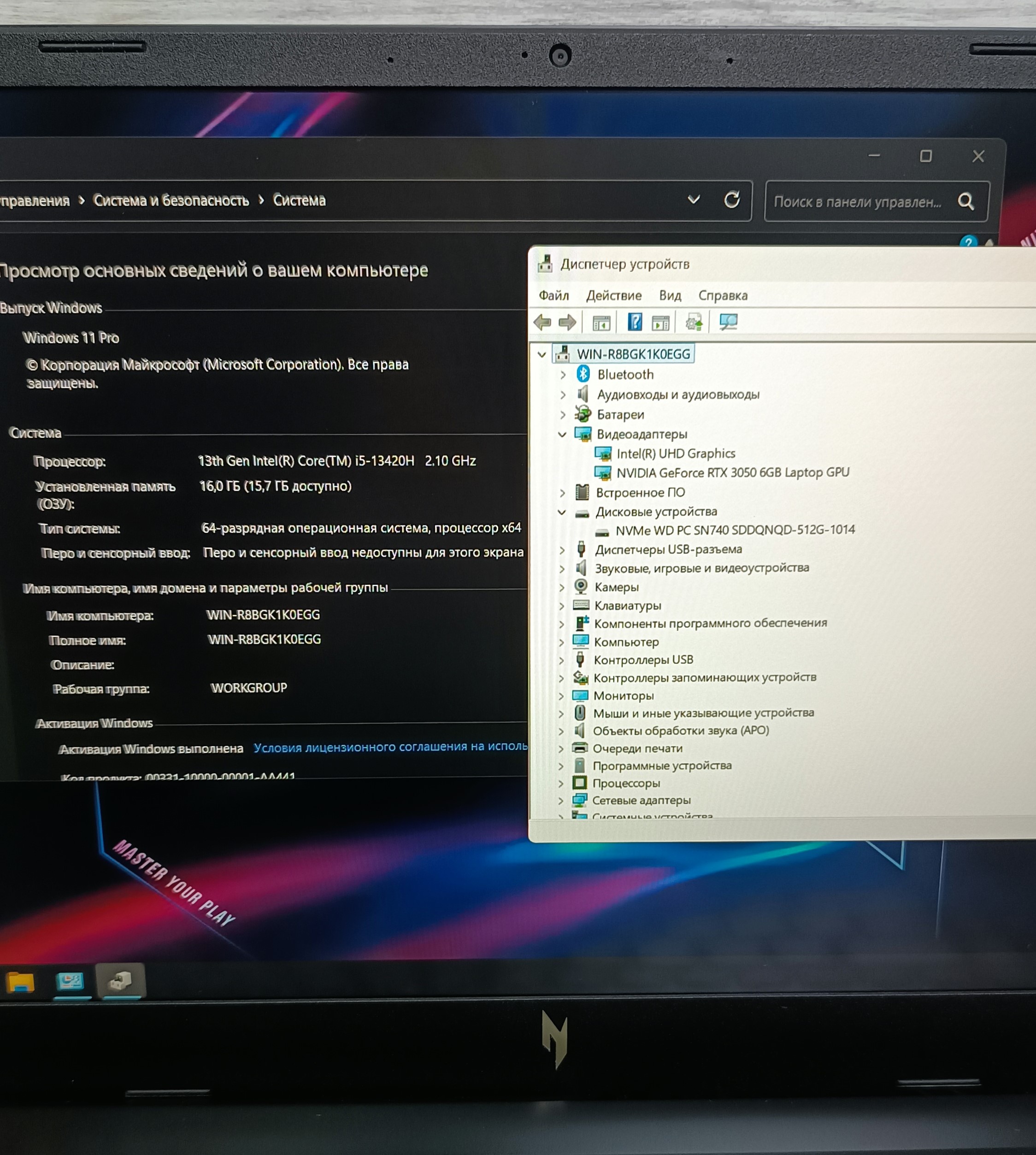
Task: Click the Show/Hide console tree toolbar icon
Action: tap(601, 323)
